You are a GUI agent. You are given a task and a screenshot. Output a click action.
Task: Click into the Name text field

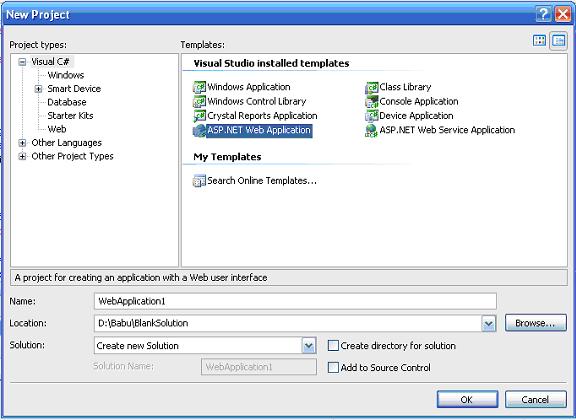[x=295, y=301]
